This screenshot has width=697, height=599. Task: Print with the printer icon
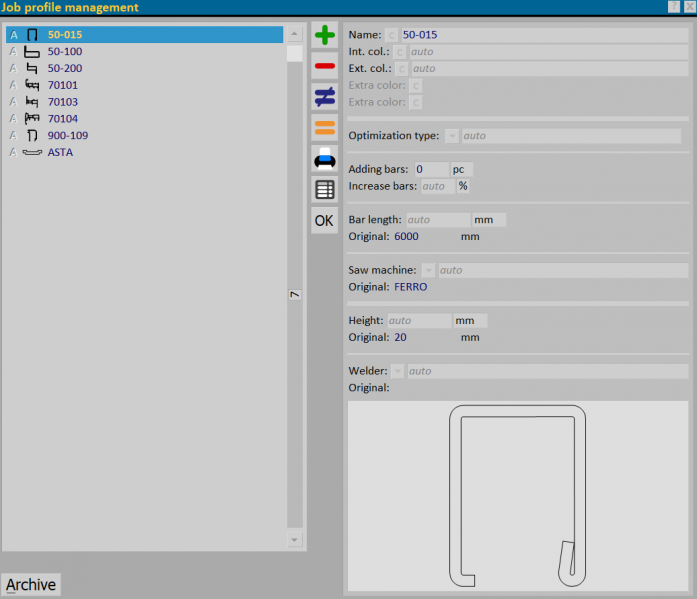[324, 159]
